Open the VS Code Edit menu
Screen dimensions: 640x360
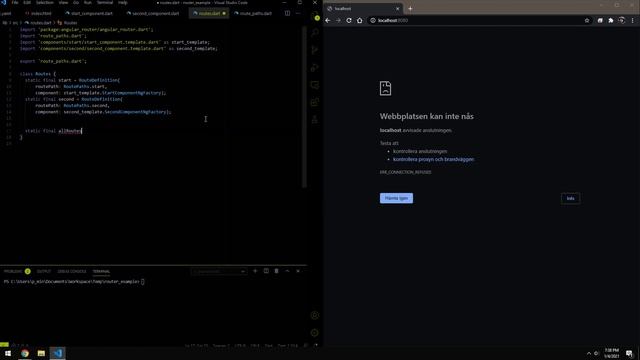27,2
